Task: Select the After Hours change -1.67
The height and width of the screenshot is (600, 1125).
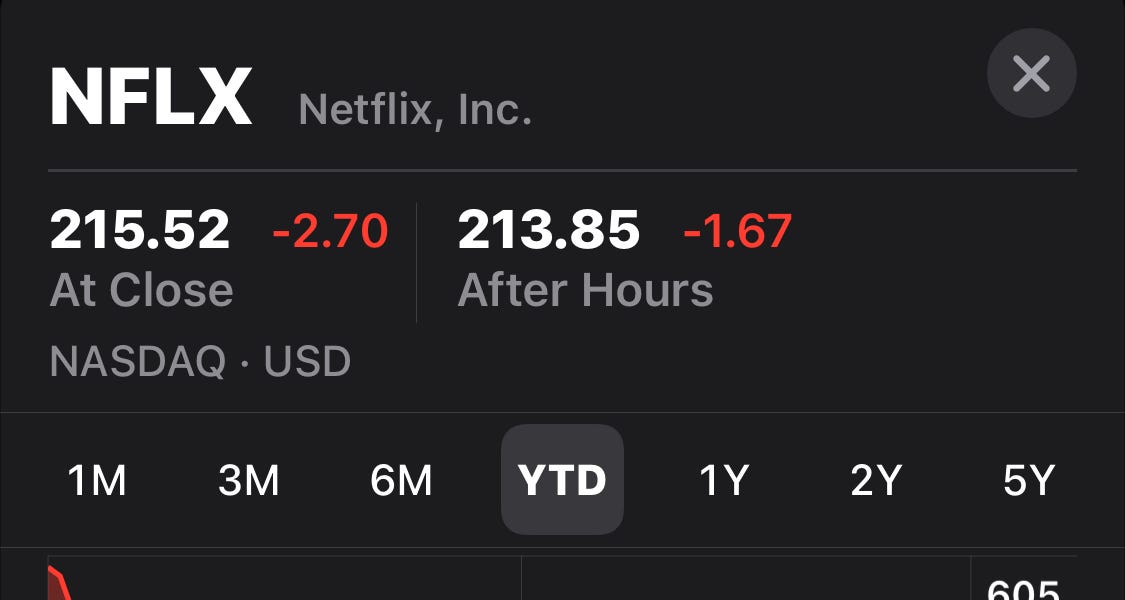Action: tap(738, 230)
